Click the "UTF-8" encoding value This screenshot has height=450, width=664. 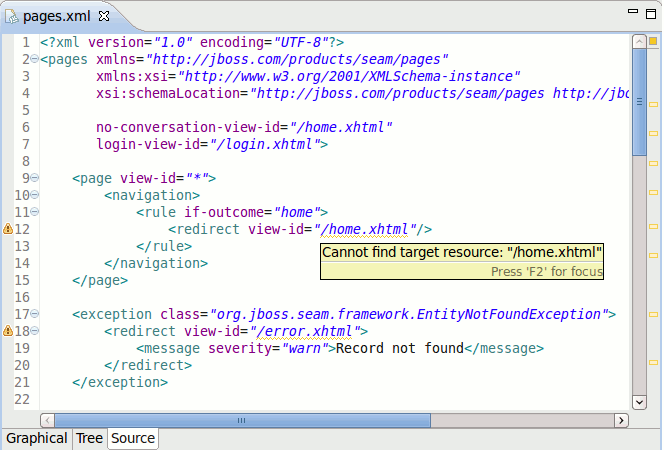[301, 42]
